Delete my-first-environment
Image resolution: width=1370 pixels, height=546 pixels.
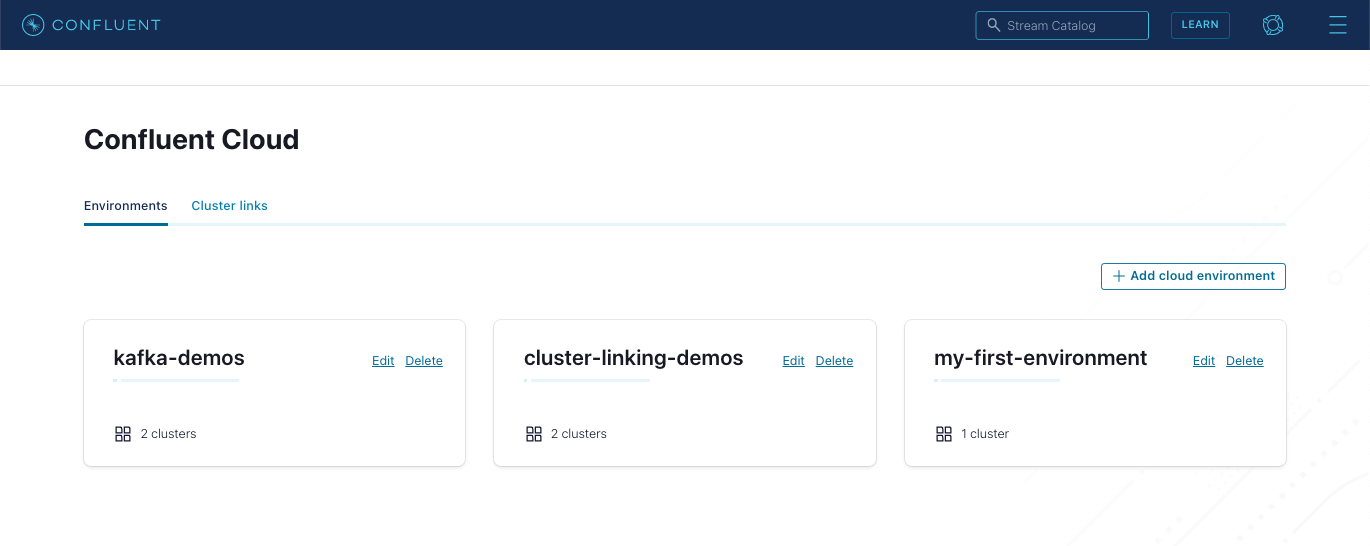[1245, 361]
